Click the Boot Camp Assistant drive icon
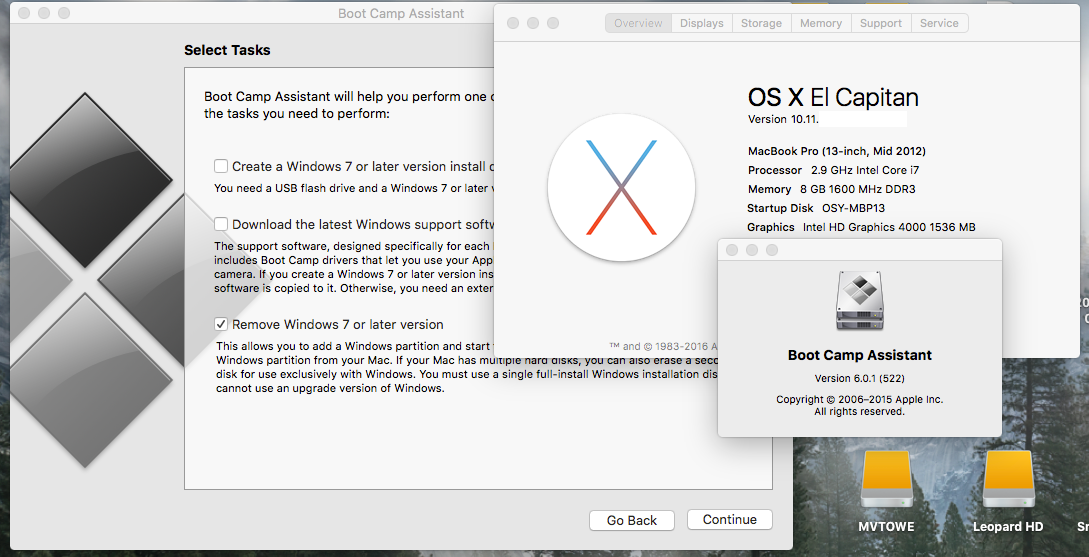Image resolution: width=1089 pixels, height=557 pixels. coord(860,301)
